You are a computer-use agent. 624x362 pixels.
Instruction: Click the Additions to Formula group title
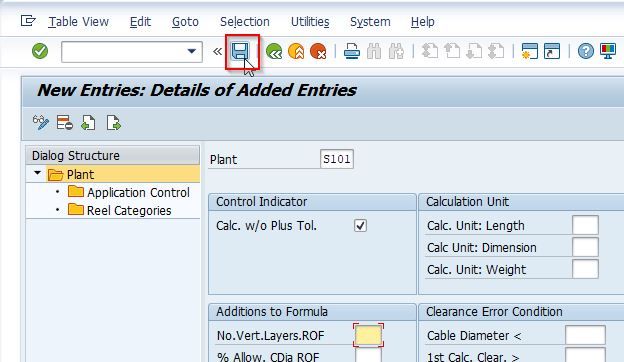272,311
